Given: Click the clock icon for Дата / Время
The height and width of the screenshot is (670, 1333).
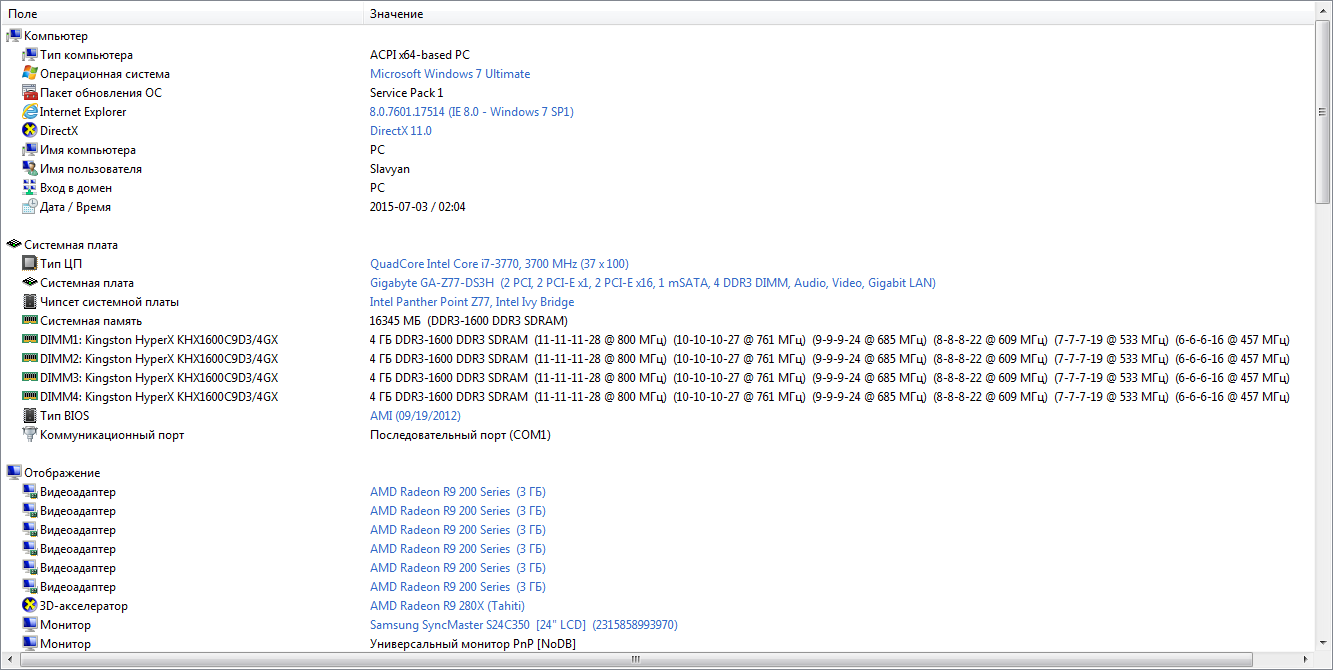Looking at the screenshot, I should (30, 207).
